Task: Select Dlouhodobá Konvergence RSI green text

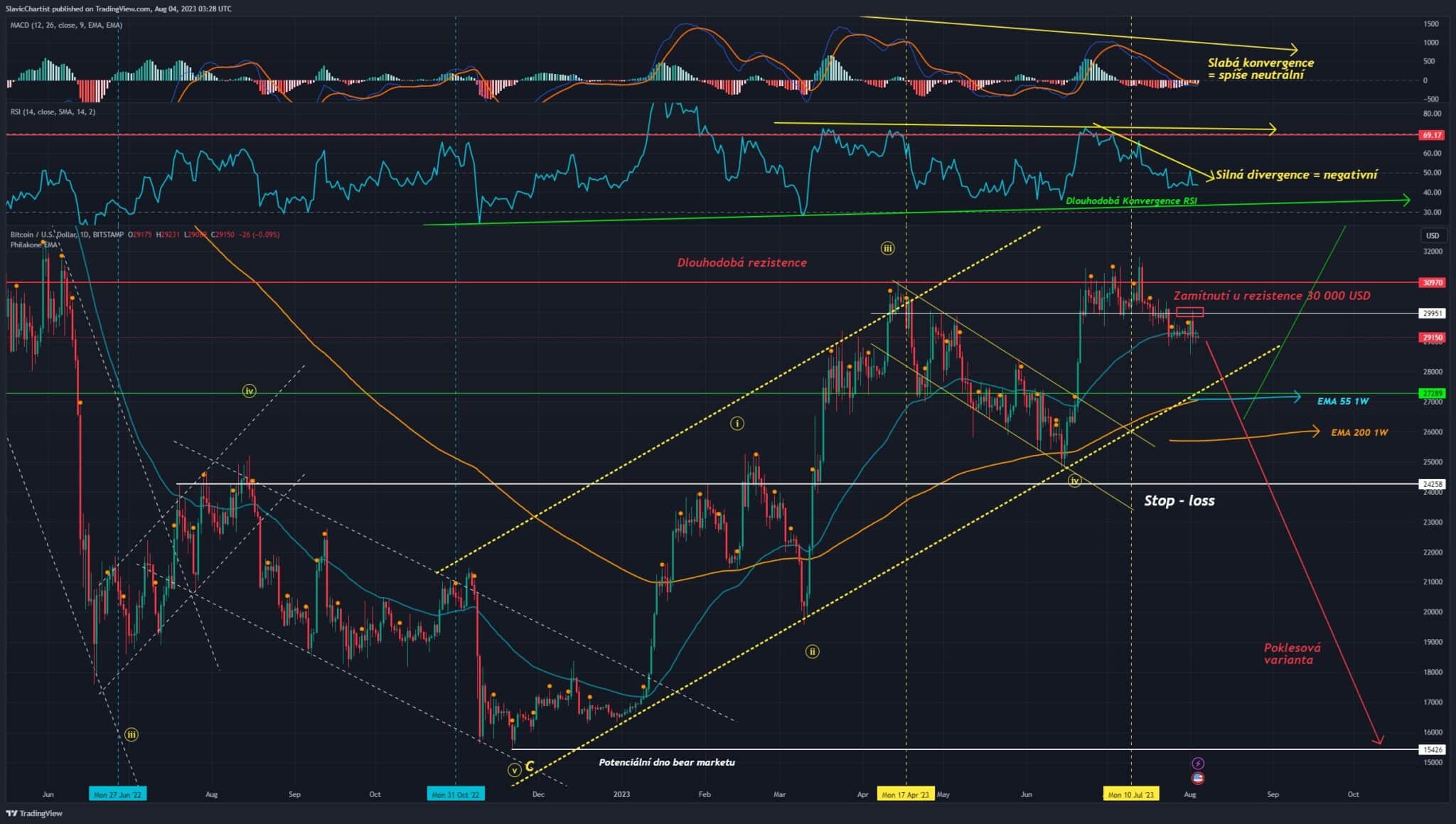Action: (x=1131, y=200)
